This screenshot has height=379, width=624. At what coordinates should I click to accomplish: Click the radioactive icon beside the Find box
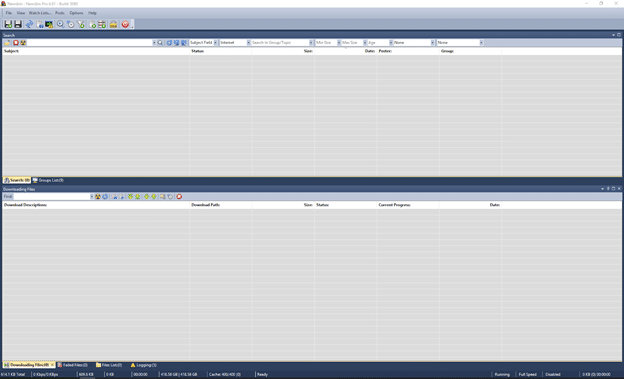point(98,197)
